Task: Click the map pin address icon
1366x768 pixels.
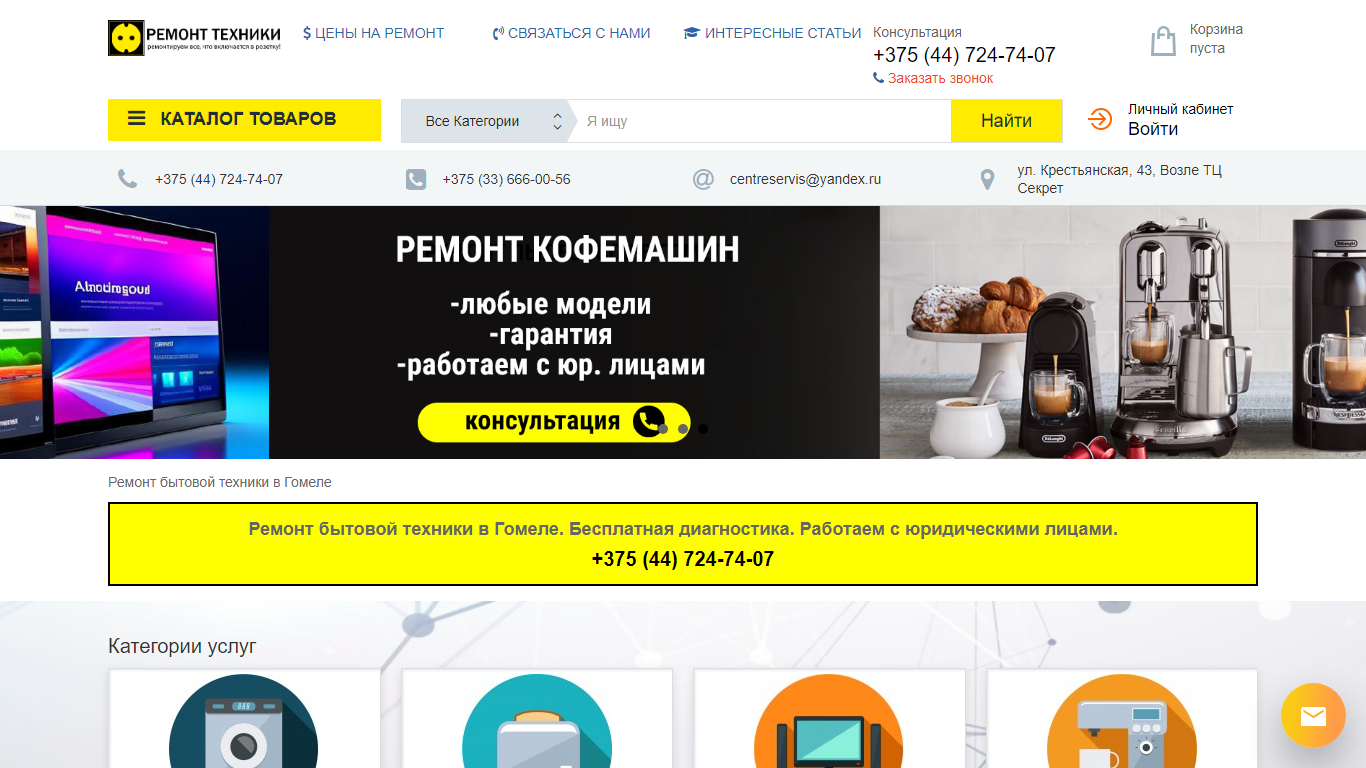Action: [x=988, y=180]
